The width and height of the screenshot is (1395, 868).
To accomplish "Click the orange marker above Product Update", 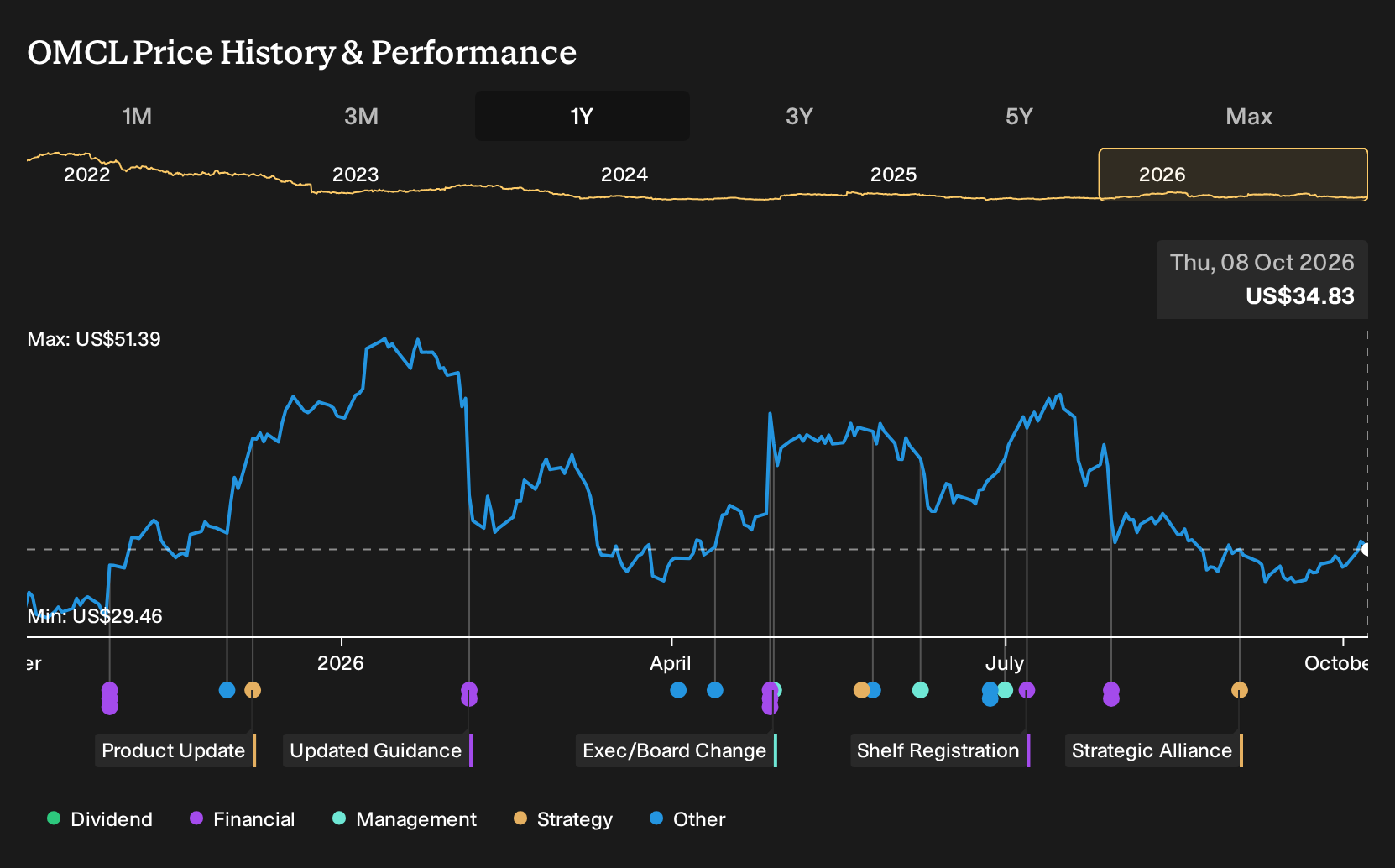I will pos(253,690).
